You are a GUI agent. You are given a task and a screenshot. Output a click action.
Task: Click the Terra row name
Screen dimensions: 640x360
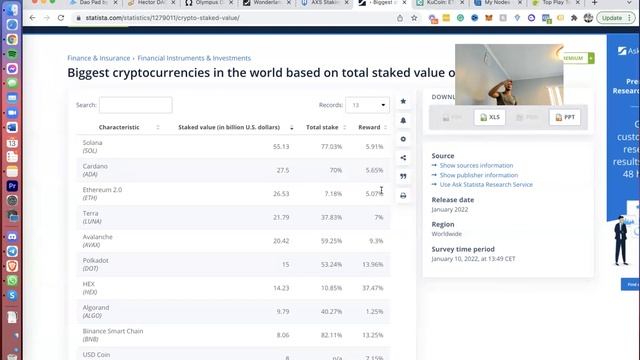(90, 213)
